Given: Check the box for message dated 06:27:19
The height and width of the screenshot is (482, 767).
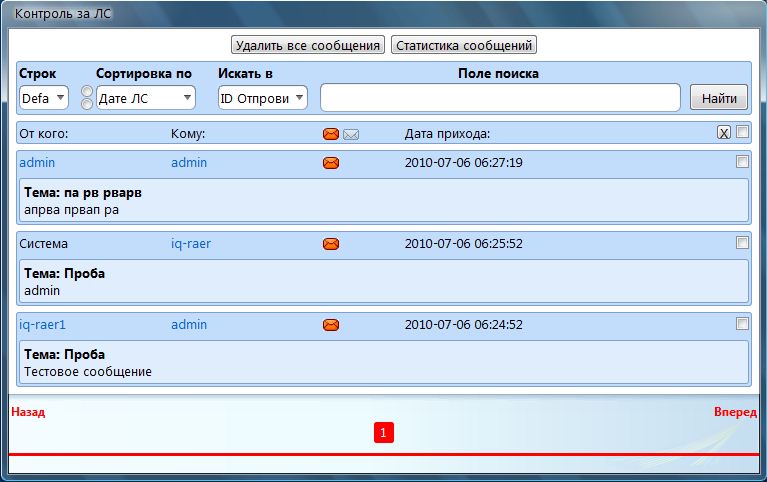Looking at the screenshot, I should point(743,161).
